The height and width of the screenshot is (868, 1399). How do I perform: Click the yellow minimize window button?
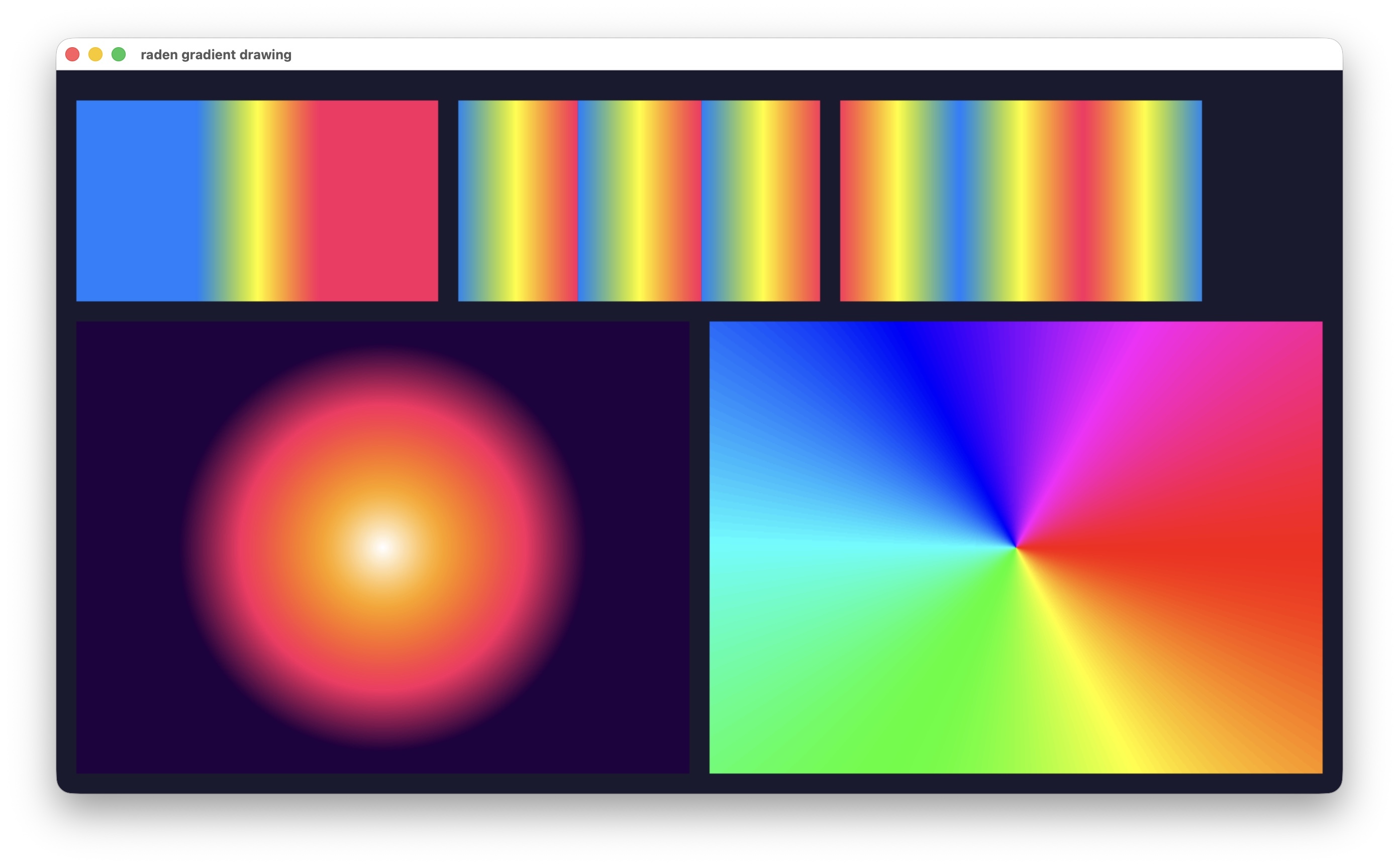(x=95, y=55)
